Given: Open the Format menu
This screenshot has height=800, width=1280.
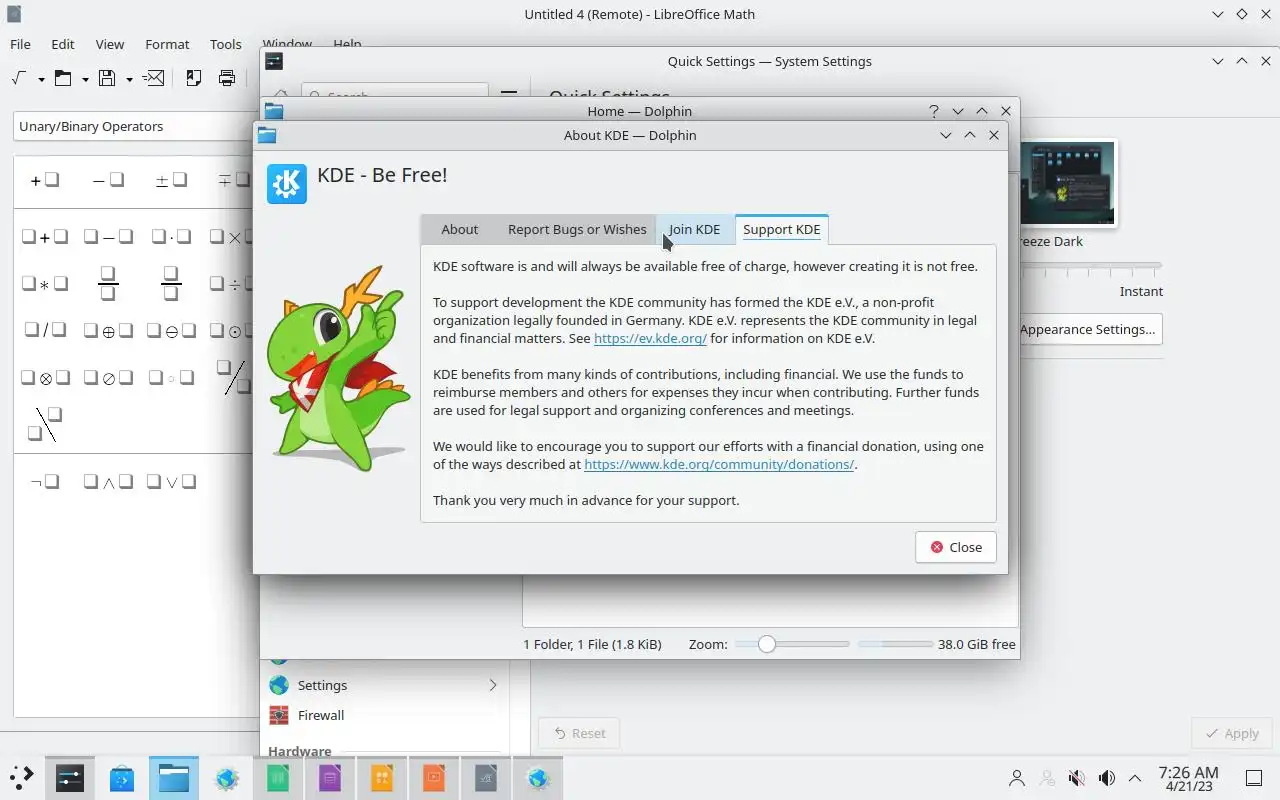Looking at the screenshot, I should pos(167,44).
